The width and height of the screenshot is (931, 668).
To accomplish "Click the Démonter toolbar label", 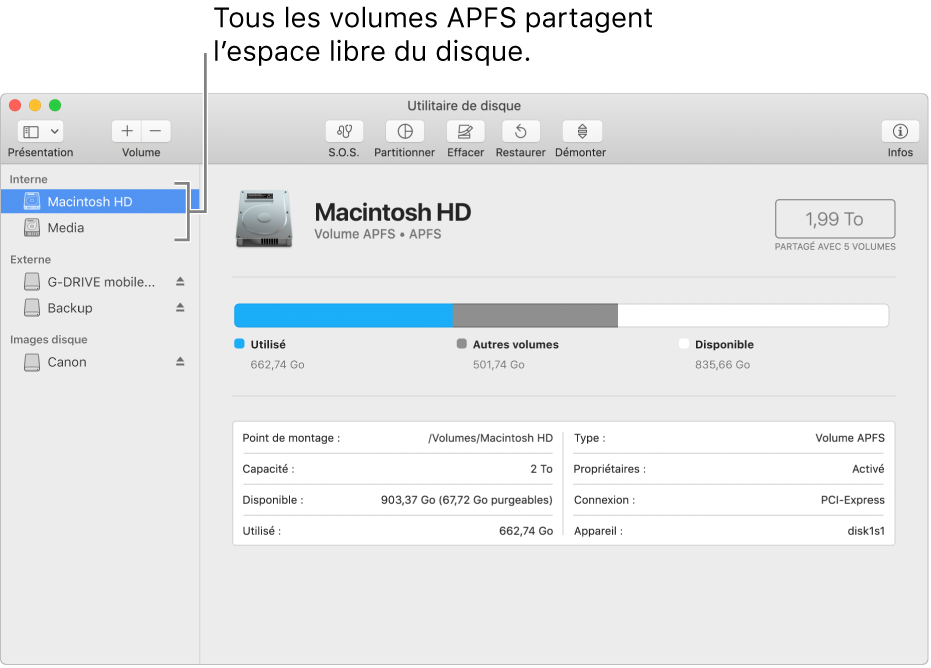I will click(581, 153).
